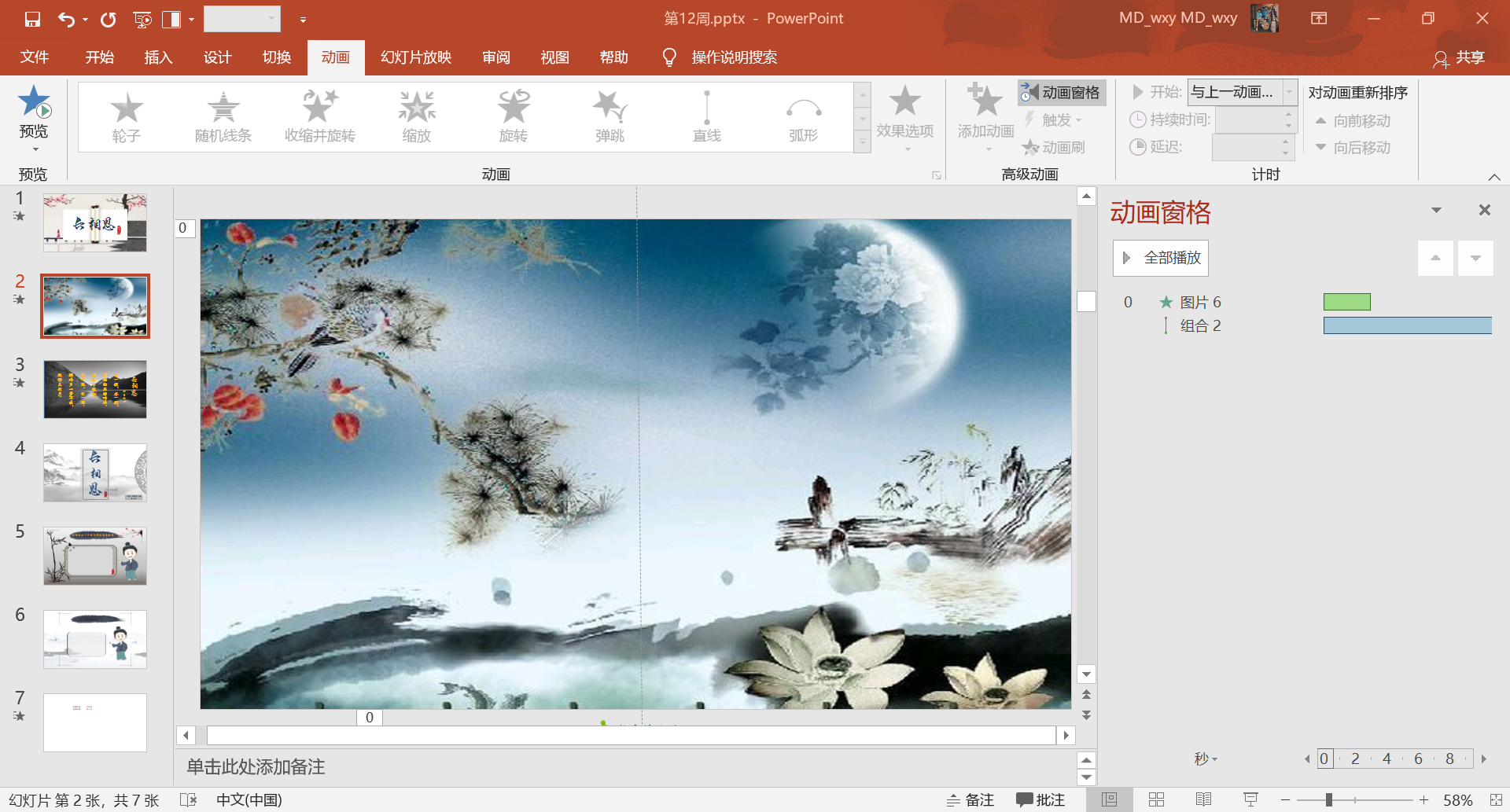
Task: Open the animation pane options dropdown
Action: [x=1436, y=210]
